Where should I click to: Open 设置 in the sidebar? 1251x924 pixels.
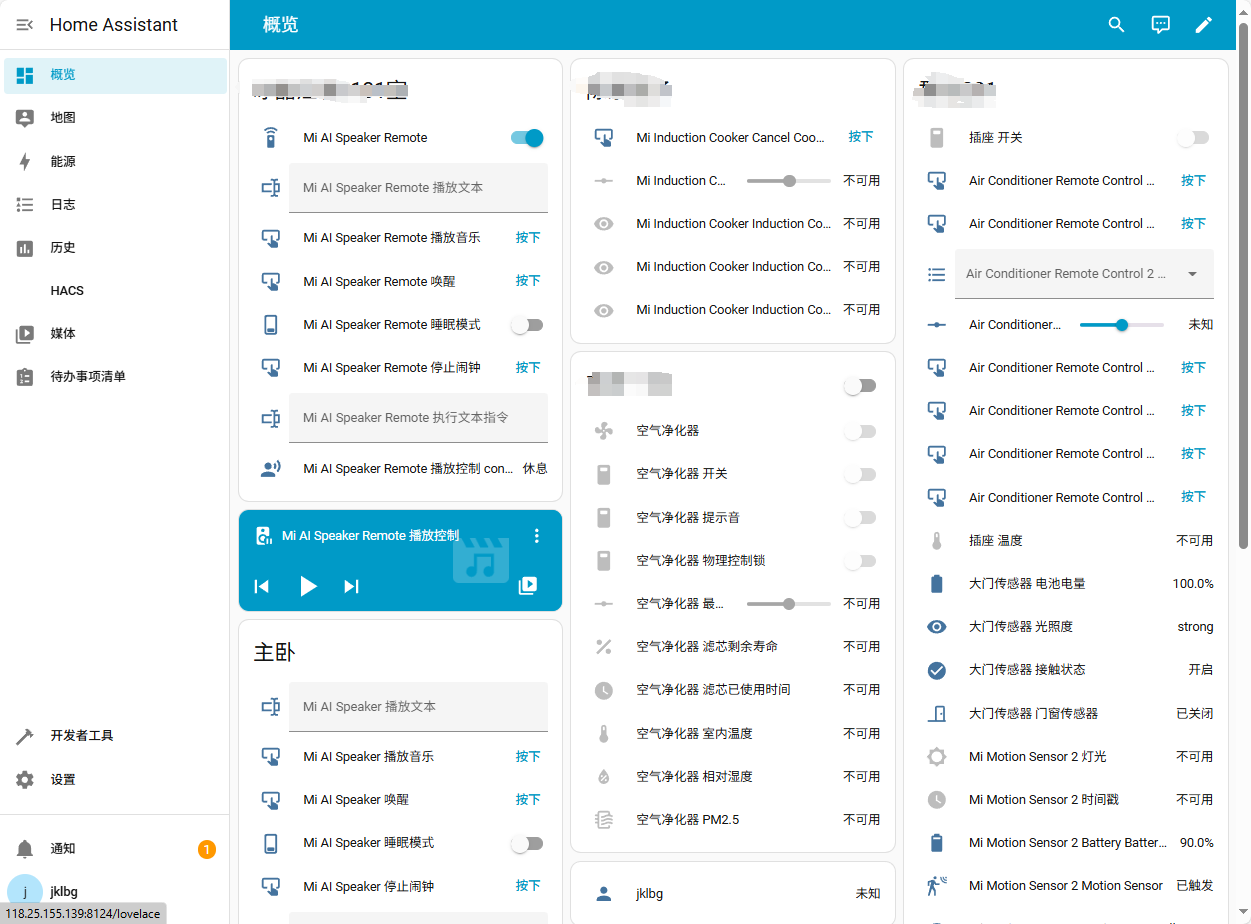point(115,780)
